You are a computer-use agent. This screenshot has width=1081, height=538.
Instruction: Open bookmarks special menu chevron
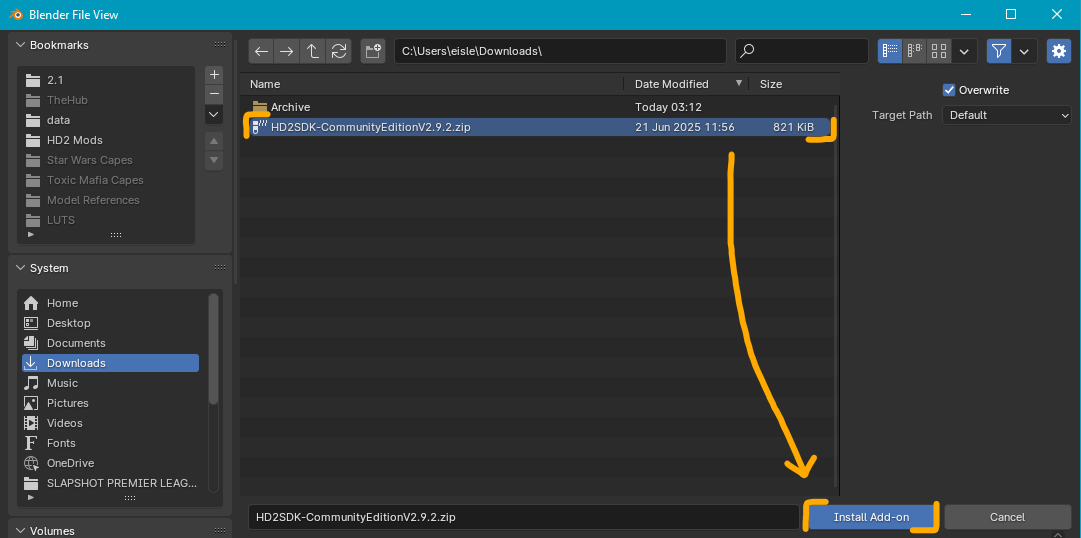pos(214,114)
